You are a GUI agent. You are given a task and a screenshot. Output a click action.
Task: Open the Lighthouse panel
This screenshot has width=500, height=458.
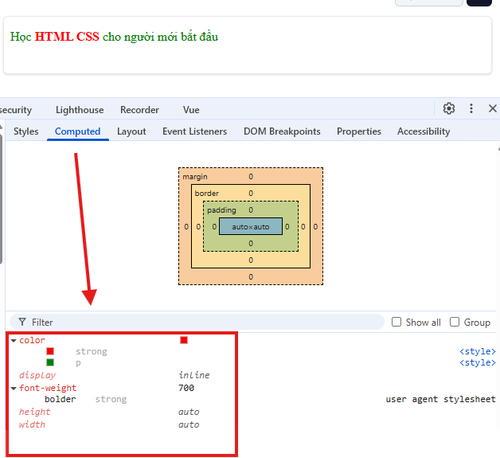[x=80, y=110]
